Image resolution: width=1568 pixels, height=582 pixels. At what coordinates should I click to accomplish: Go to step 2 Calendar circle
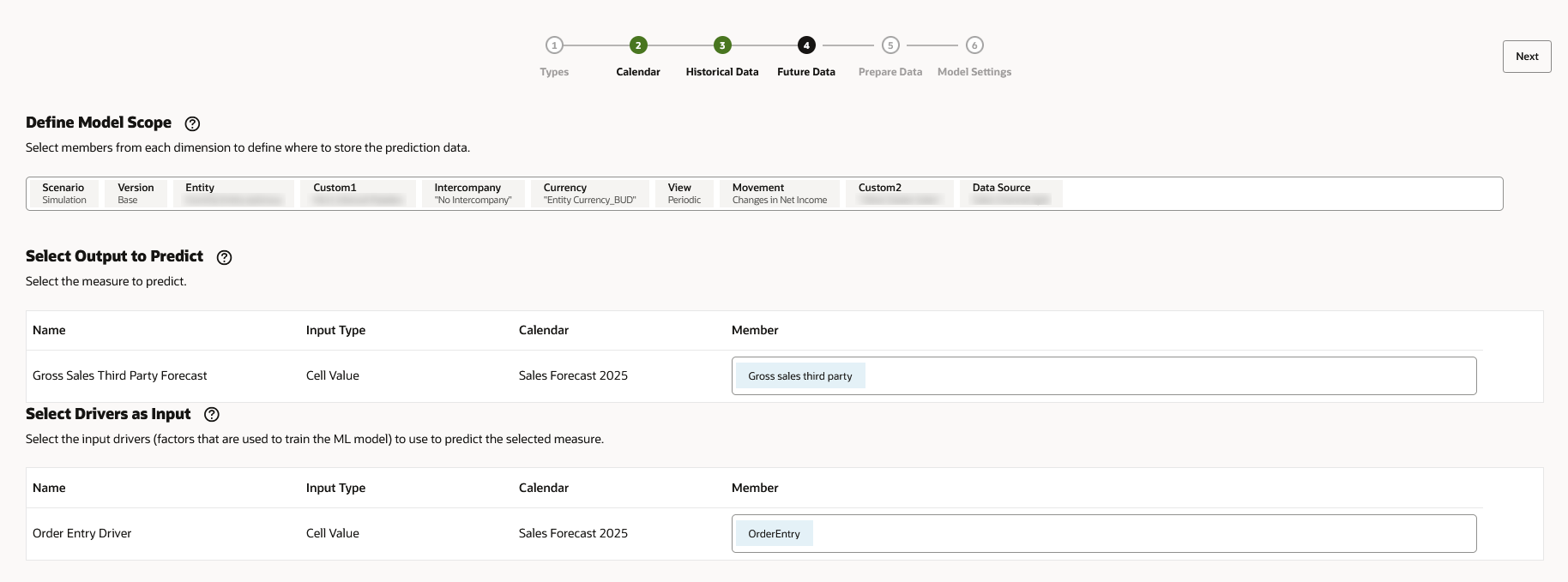coord(638,45)
